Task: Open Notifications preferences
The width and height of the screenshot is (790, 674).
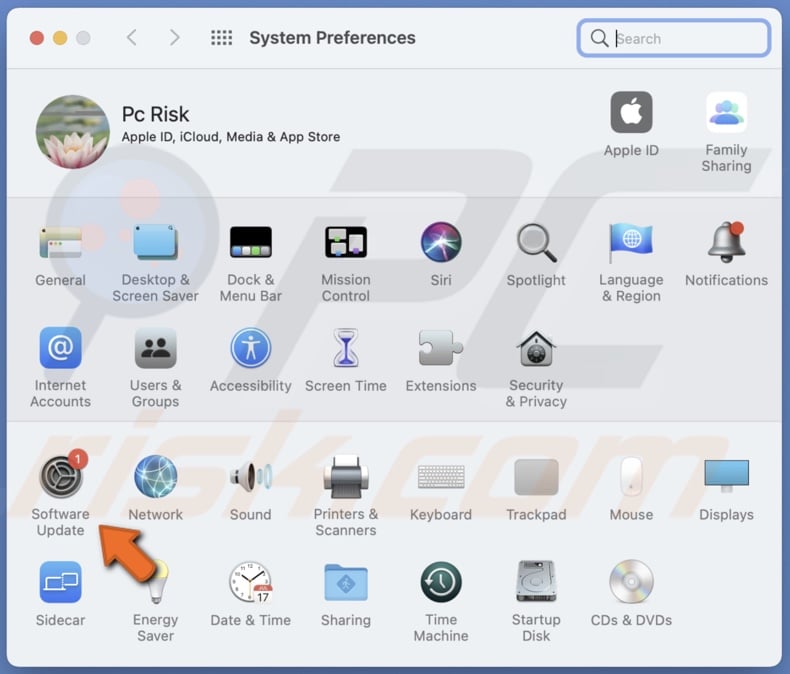Action: click(x=726, y=242)
